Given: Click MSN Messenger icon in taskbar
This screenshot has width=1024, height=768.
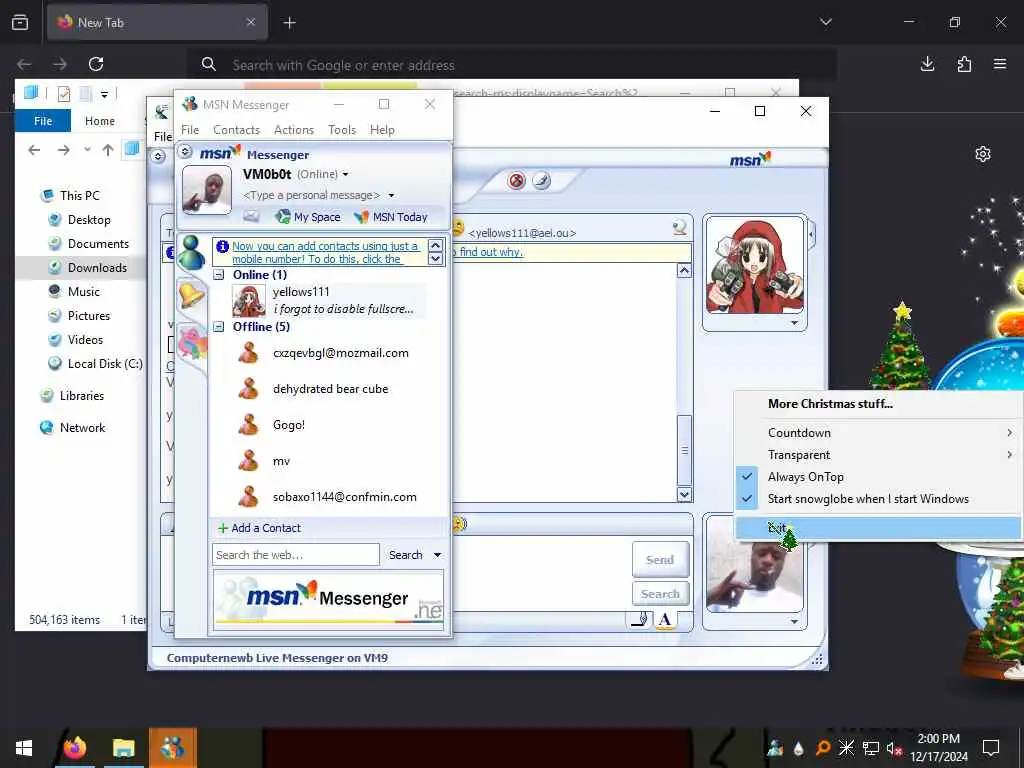Looking at the screenshot, I should [x=172, y=748].
